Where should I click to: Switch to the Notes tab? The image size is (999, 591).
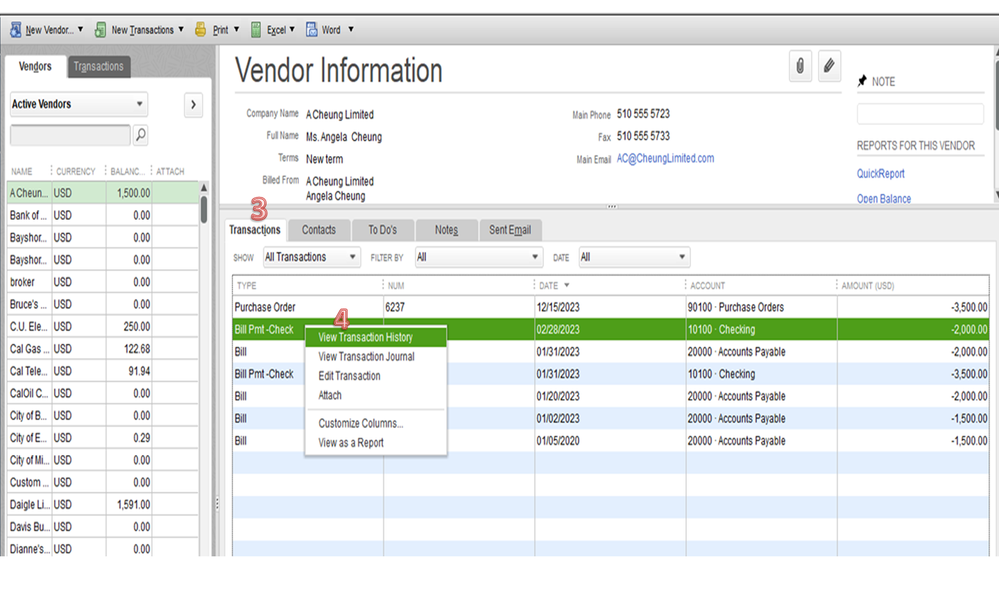click(446, 230)
